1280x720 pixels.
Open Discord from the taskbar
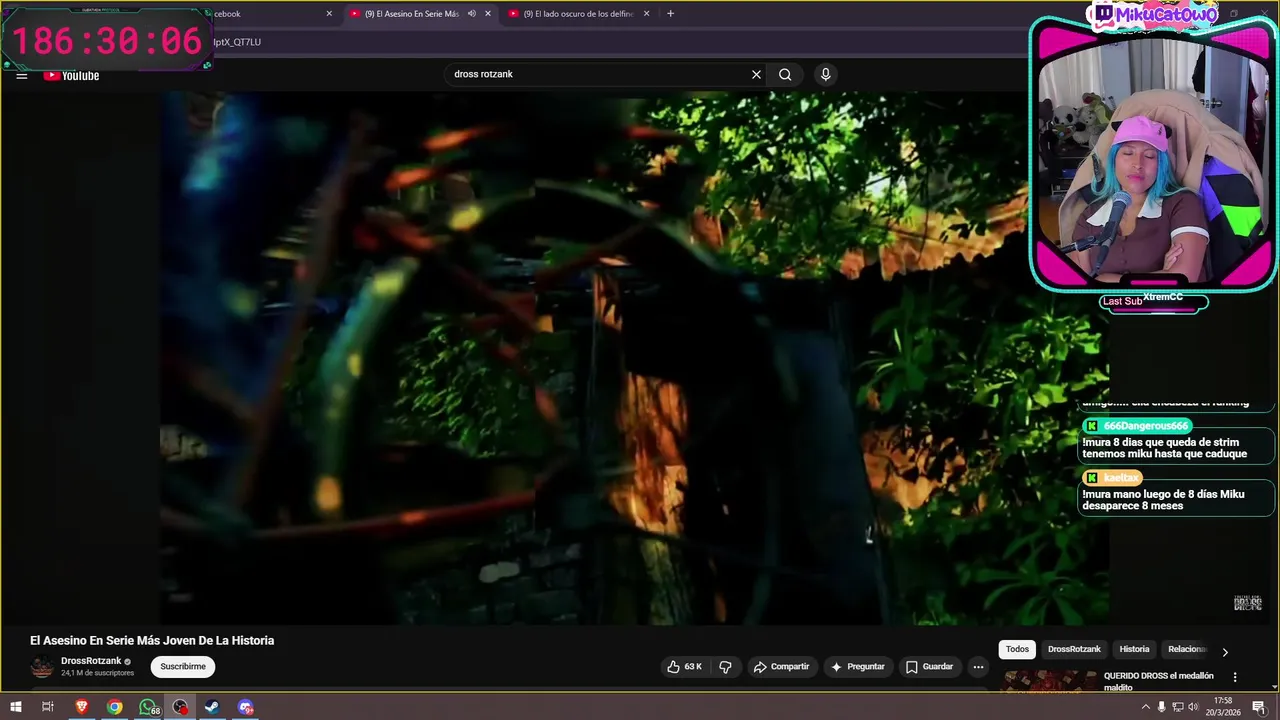click(245, 707)
